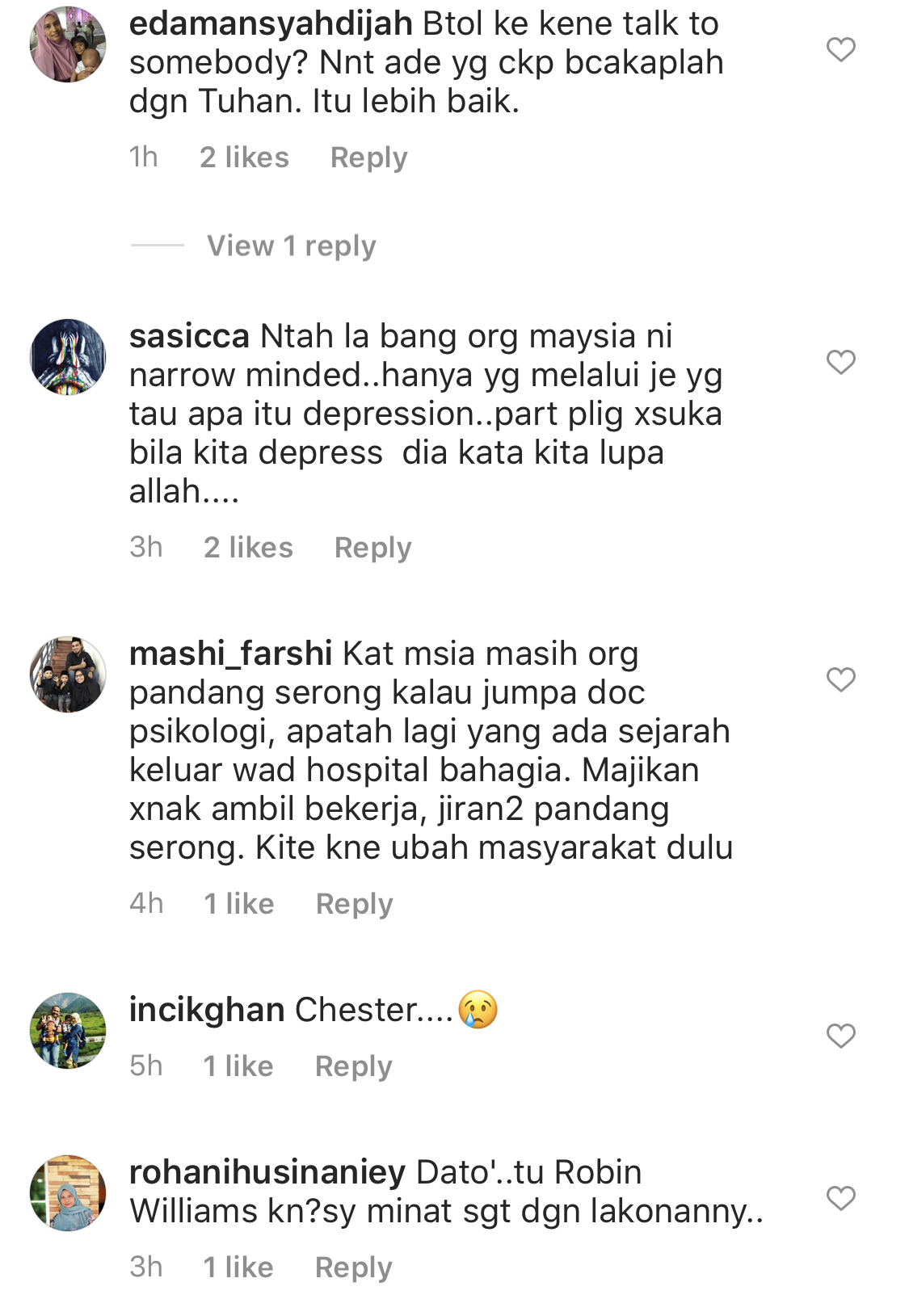Viewport: 909px width, 1316px height.
Task: Expand View 1 reply under edamansyahdijah
Action: pyautogui.click(x=291, y=246)
